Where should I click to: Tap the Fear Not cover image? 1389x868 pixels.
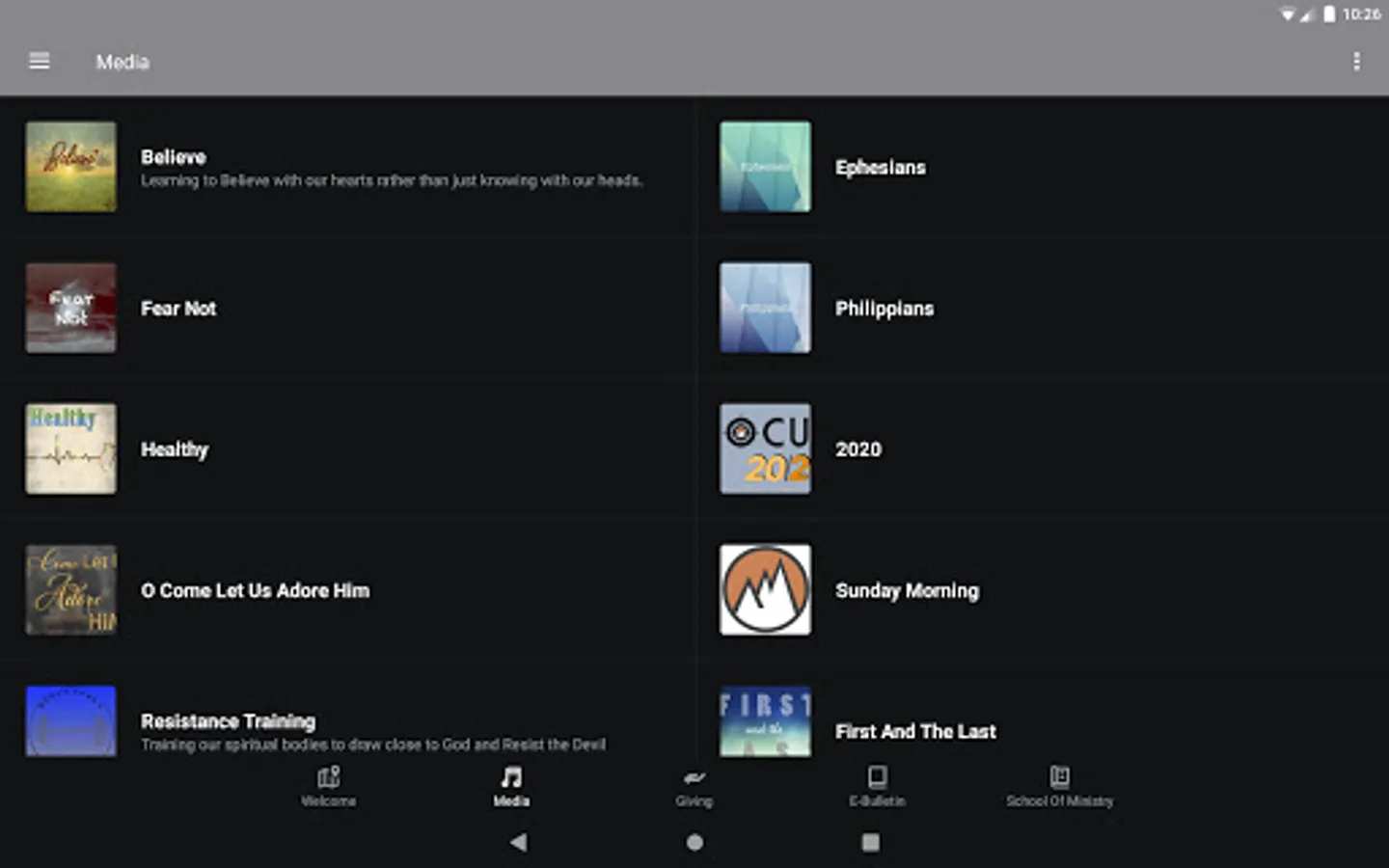click(x=70, y=308)
